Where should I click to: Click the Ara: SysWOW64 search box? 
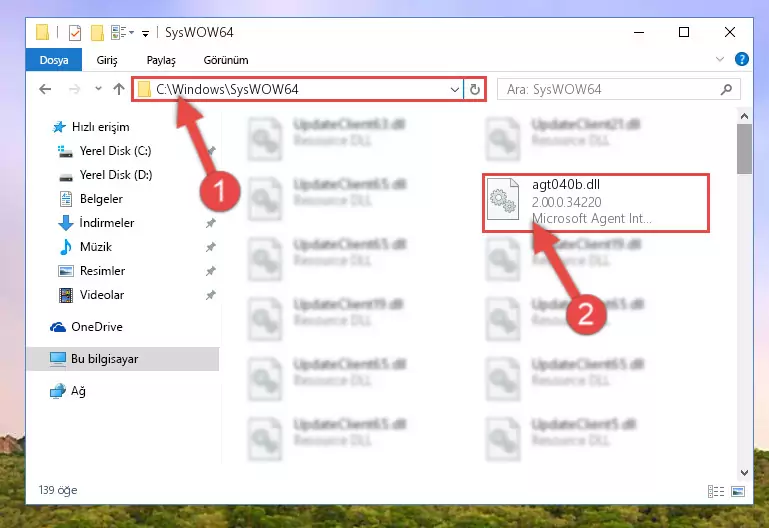tap(618, 89)
